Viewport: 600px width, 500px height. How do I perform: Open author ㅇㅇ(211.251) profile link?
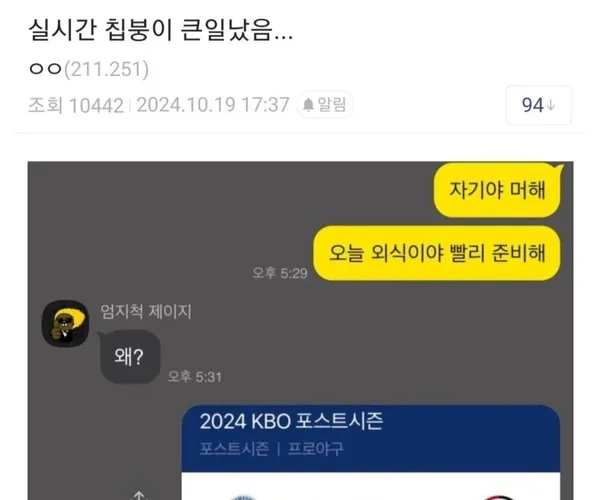click(89, 69)
